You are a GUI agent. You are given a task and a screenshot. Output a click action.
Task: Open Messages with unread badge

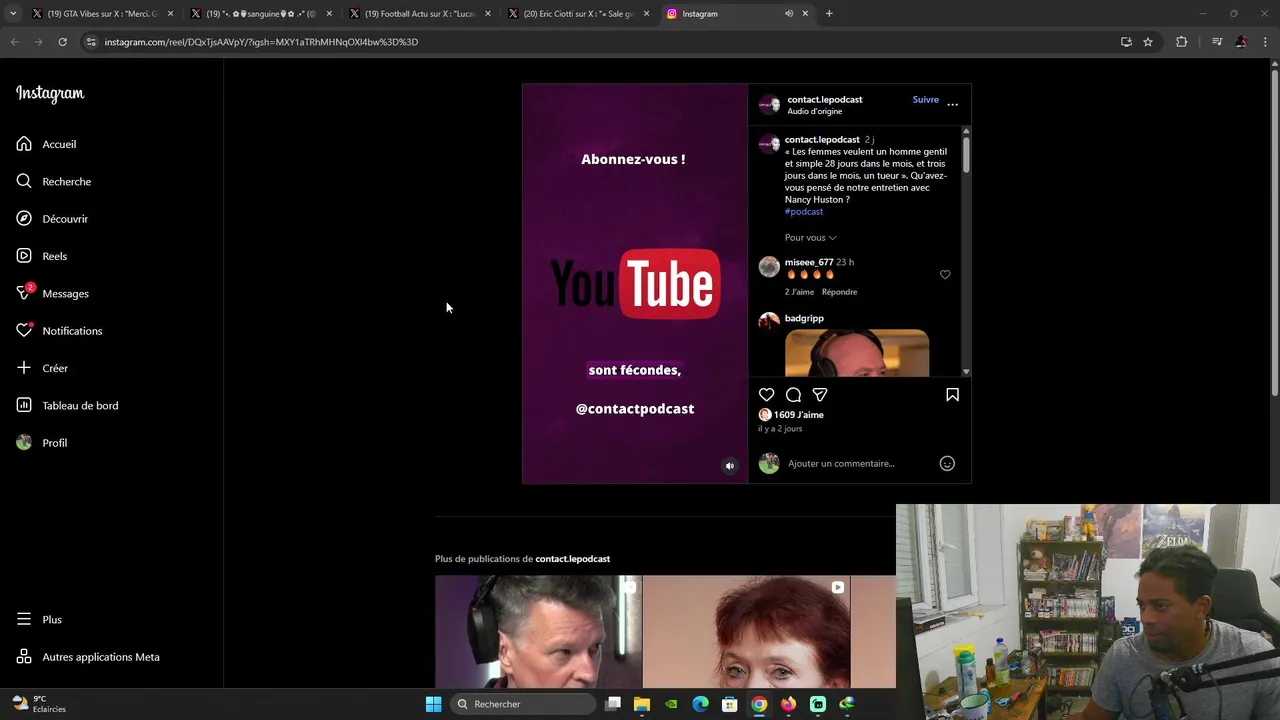pos(52,293)
